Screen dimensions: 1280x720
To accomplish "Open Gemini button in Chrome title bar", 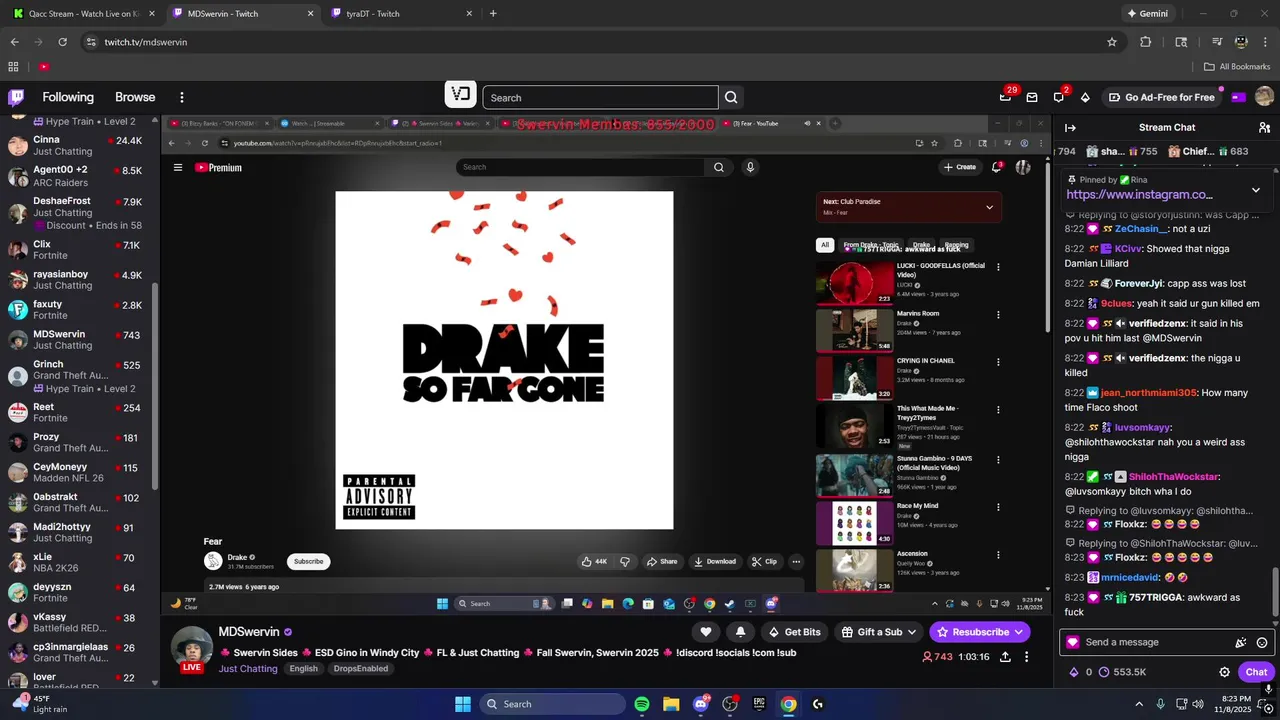I will click(1148, 13).
